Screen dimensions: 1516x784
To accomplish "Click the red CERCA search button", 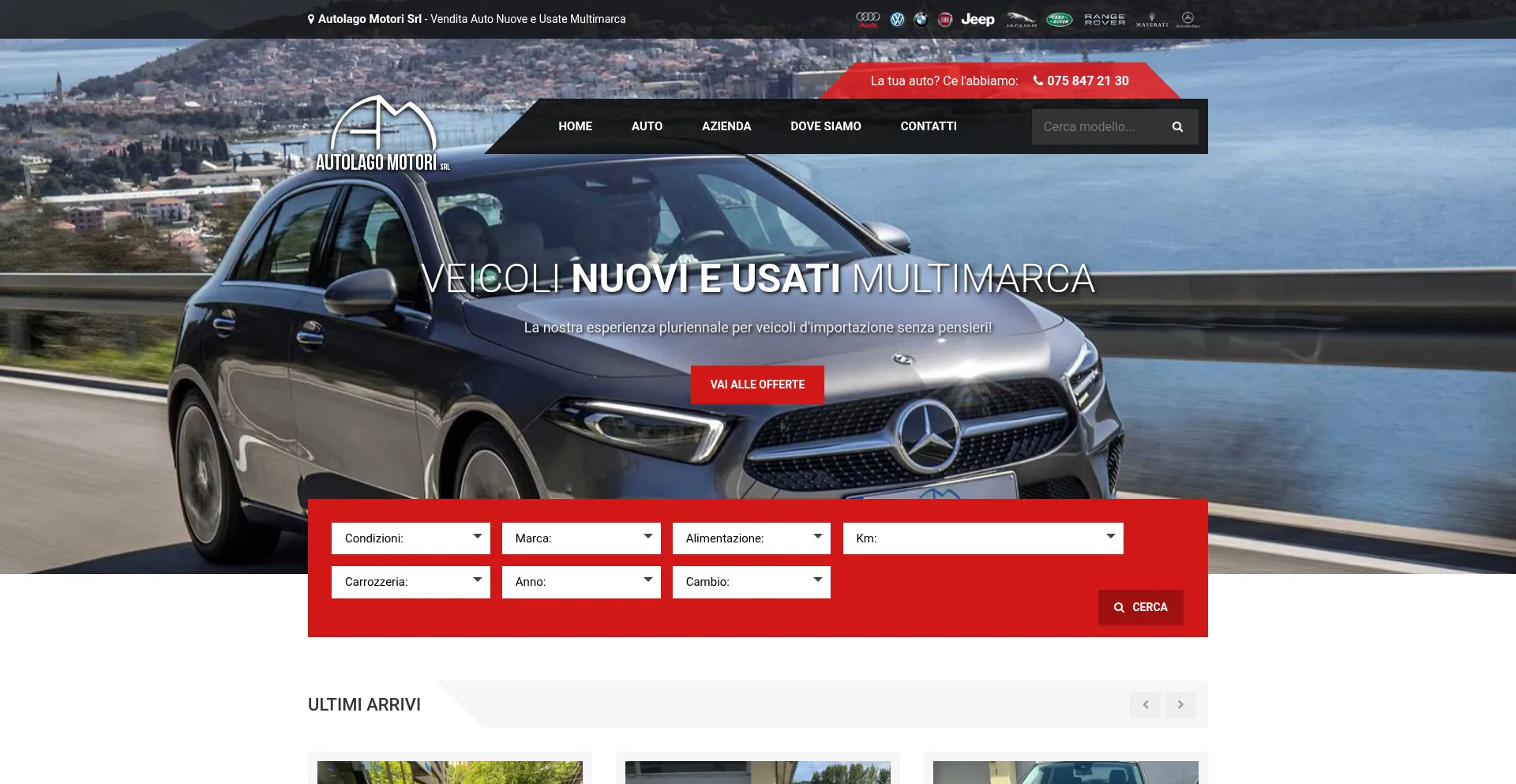I will coord(1140,607).
